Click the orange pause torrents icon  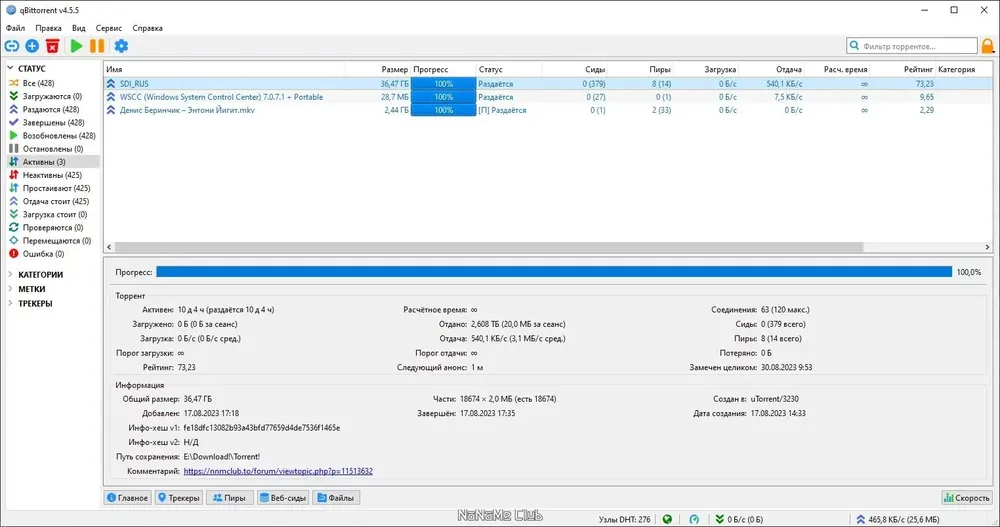pyautogui.click(x=97, y=46)
